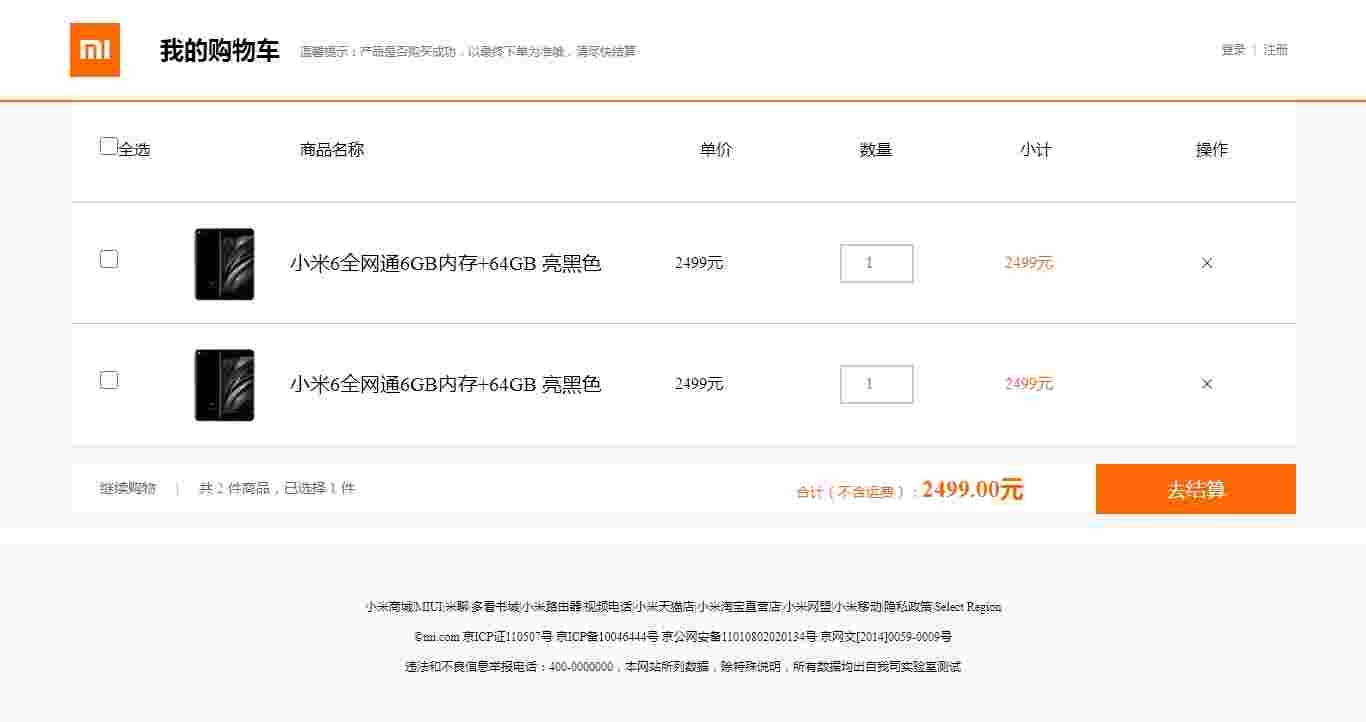Open the MIUI footer link
This screenshot has height=722, width=1366.
429,607
